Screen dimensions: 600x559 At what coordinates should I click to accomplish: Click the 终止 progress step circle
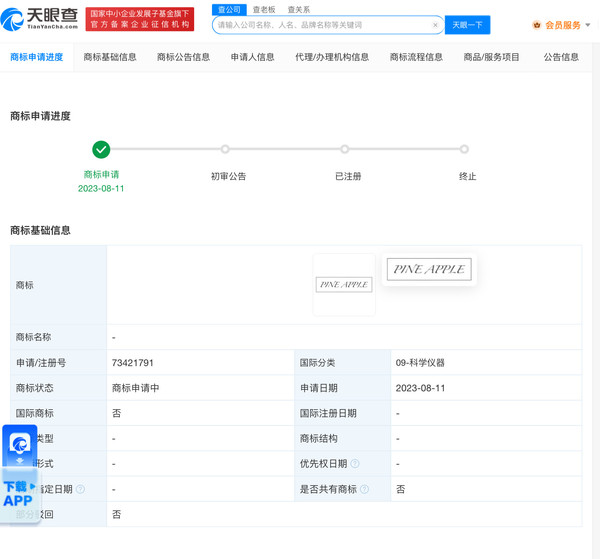(x=464, y=149)
